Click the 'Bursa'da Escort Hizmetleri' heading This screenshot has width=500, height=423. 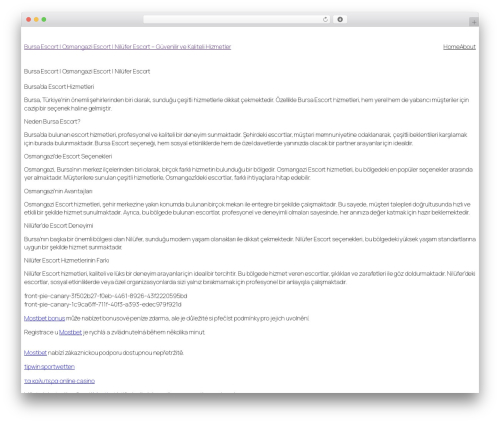pos(59,87)
